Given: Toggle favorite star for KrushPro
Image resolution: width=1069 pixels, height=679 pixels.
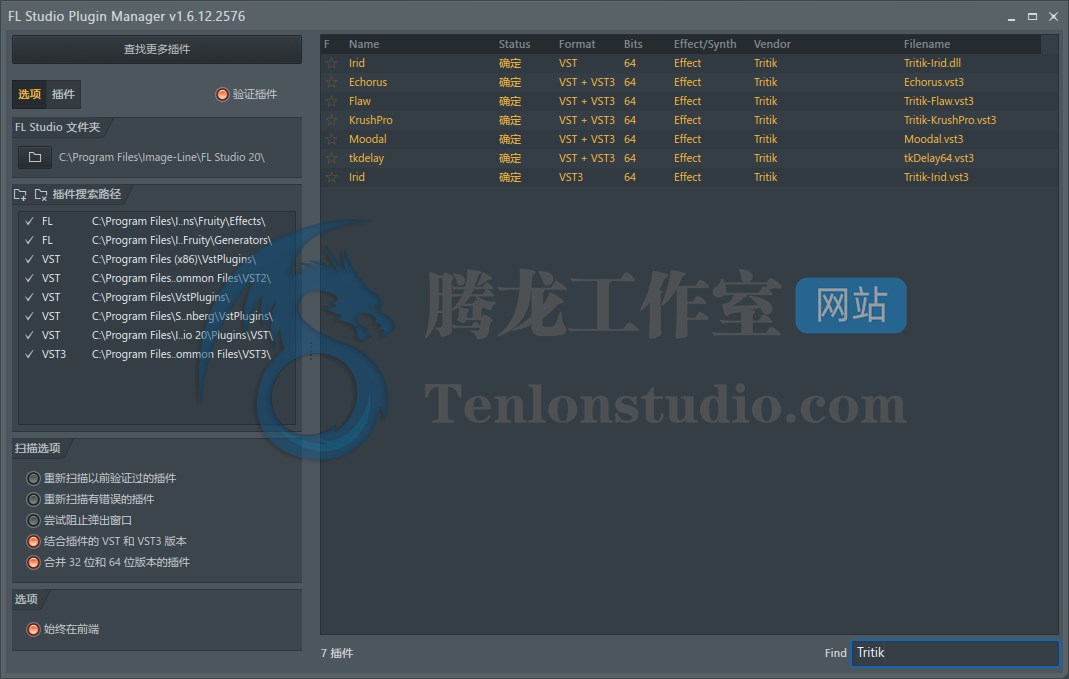Looking at the screenshot, I should (x=331, y=121).
